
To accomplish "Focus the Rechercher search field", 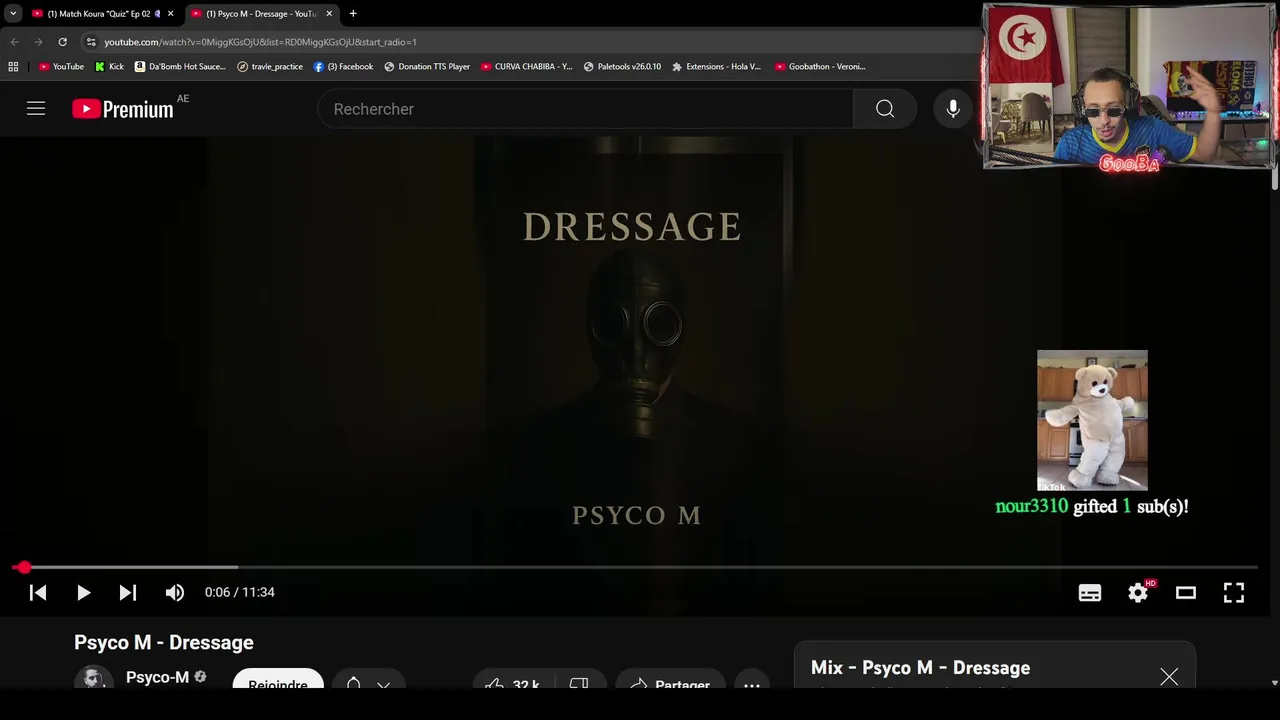I will 585,109.
